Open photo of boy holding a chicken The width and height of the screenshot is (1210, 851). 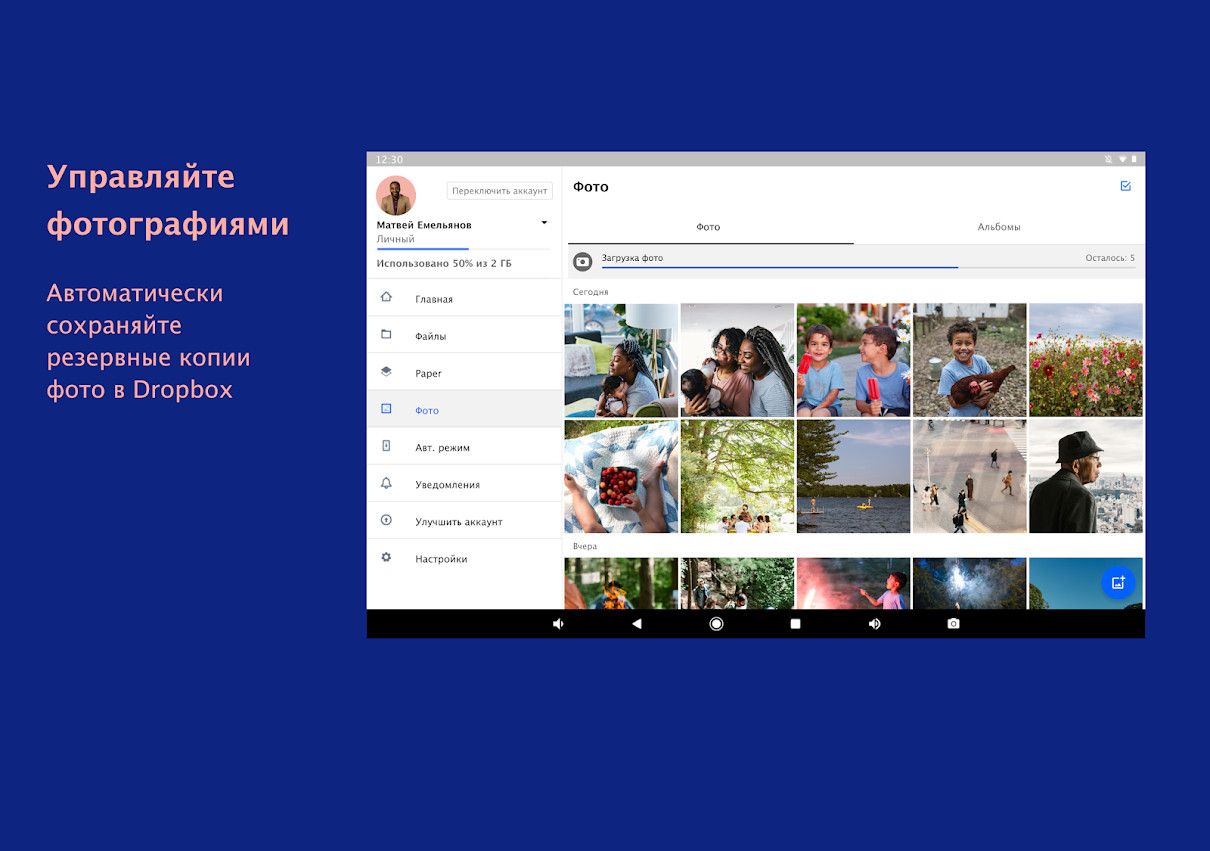pyautogui.click(x=969, y=360)
